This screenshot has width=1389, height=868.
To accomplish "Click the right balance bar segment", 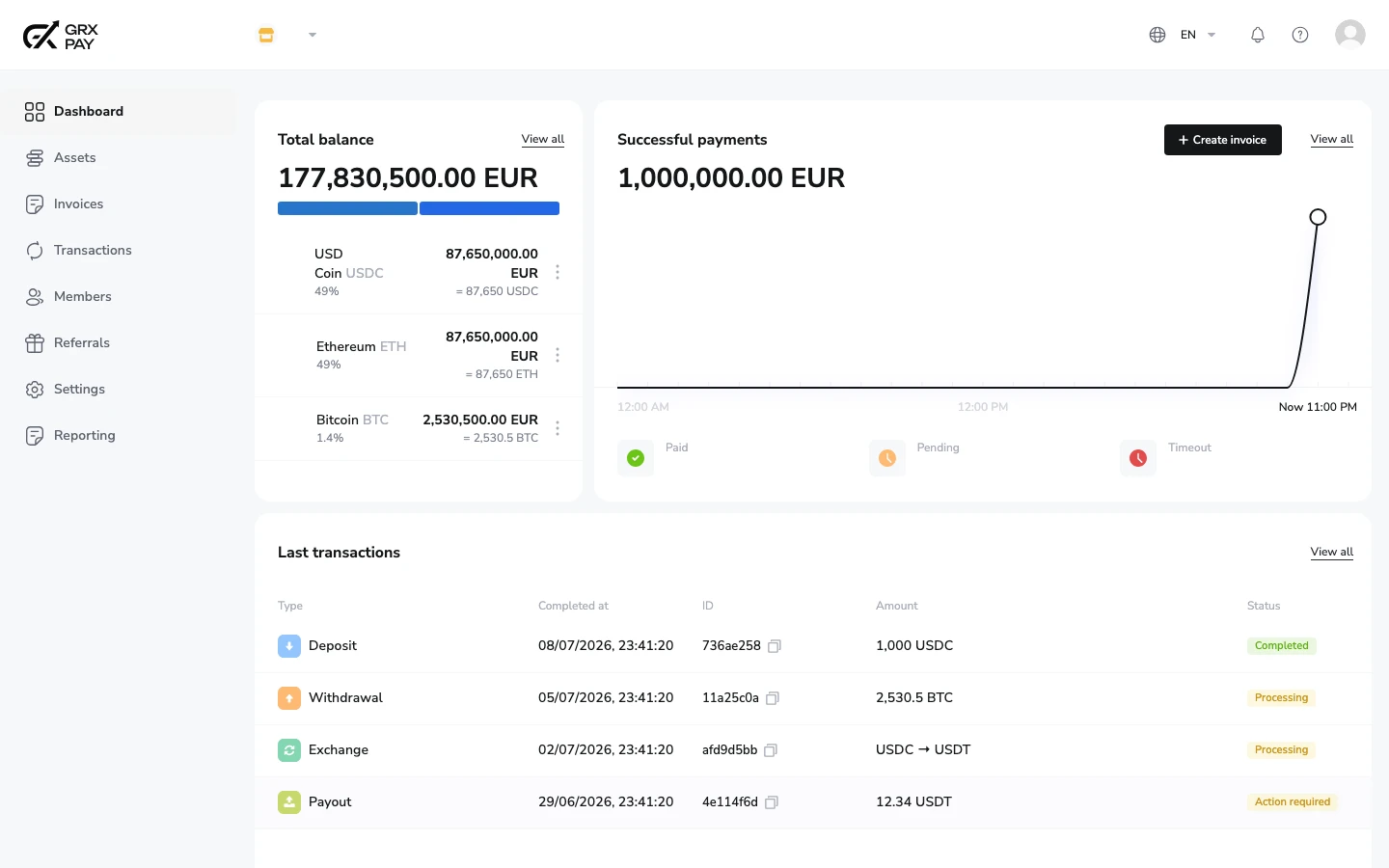I will click(x=489, y=208).
